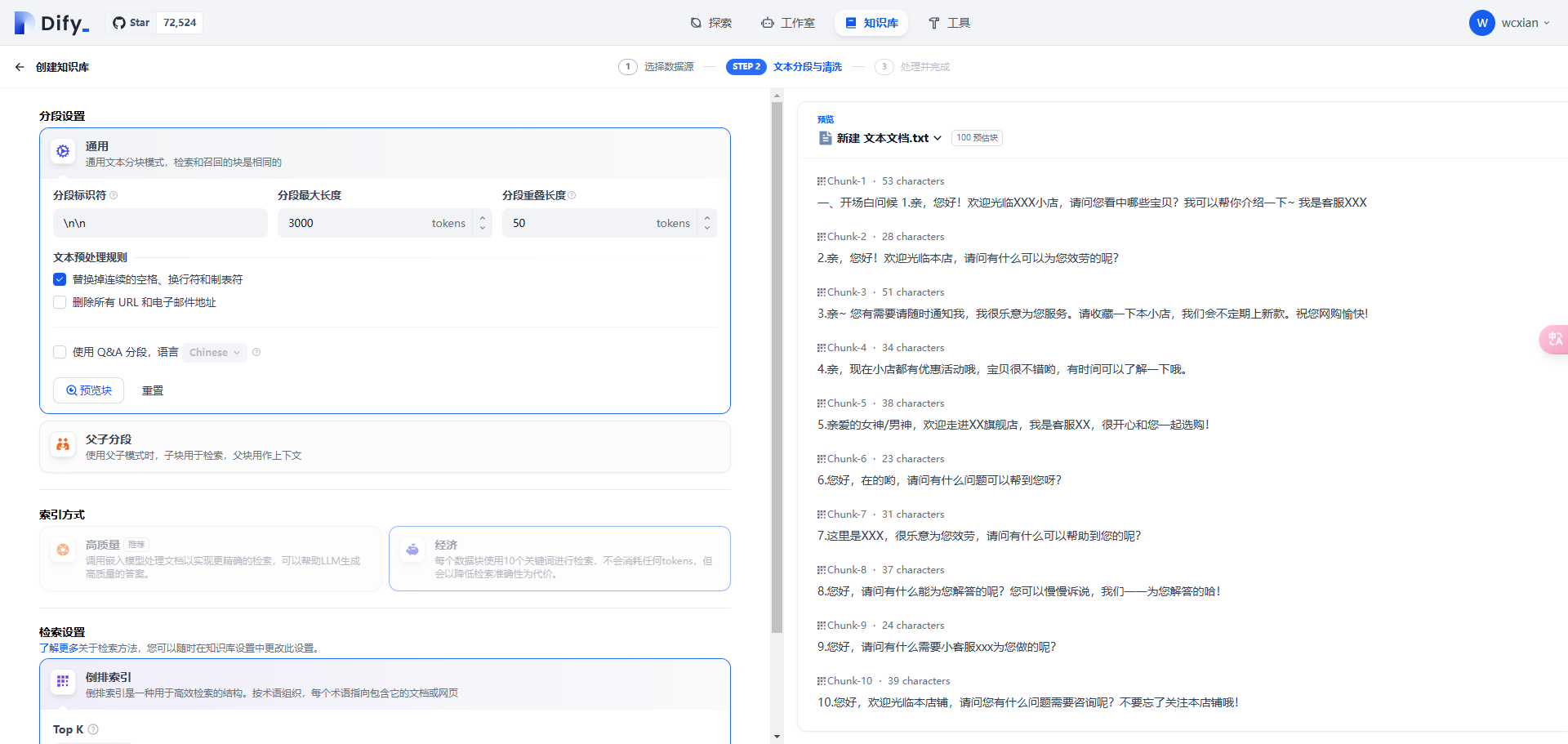Click the left panel vertical scrollbar thumb
The width and height of the screenshot is (1568, 744).
pyautogui.click(x=777, y=368)
